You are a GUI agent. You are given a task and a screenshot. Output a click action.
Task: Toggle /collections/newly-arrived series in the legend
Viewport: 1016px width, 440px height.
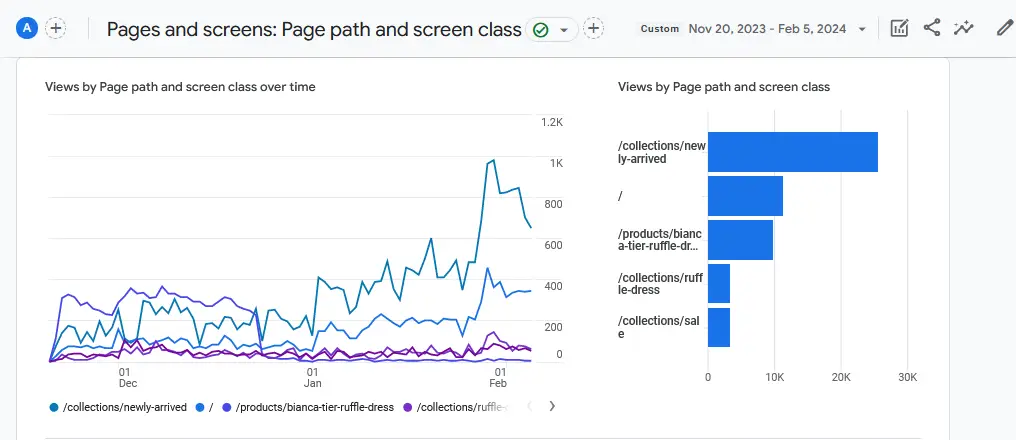pyautogui.click(x=118, y=407)
